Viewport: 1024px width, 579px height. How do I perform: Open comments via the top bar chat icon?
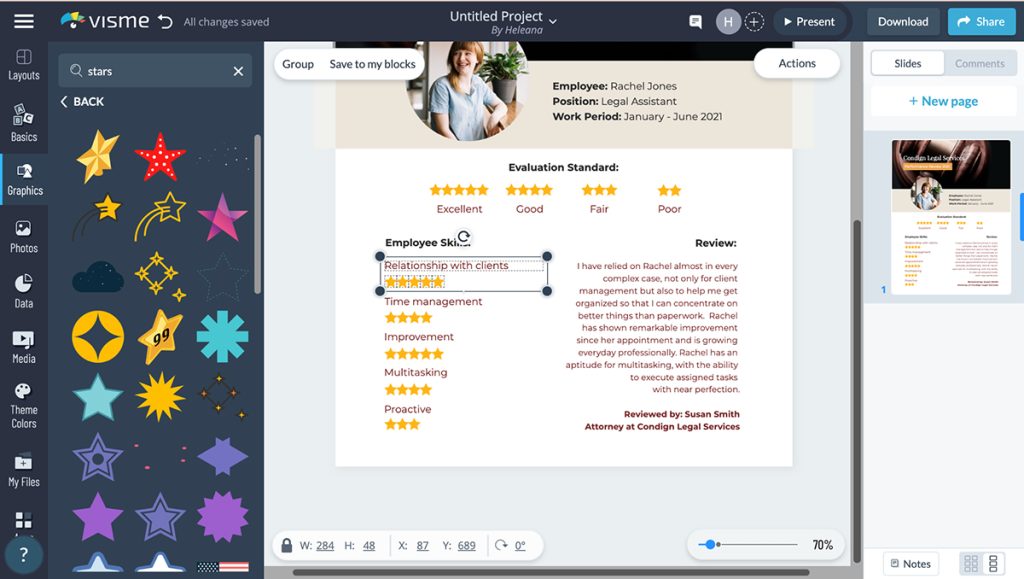click(x=694, y=21)
